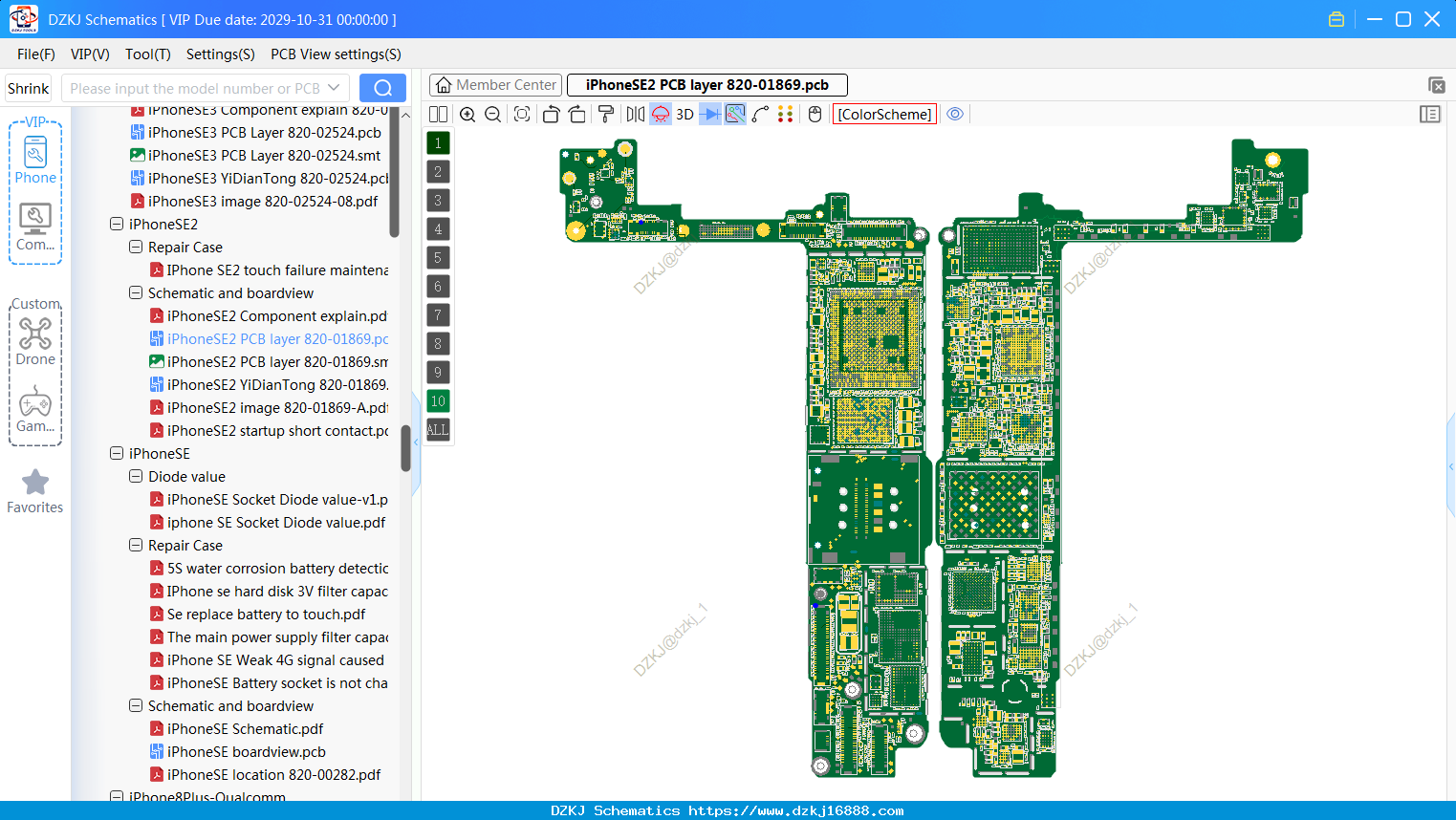Open PCB View settings(S) menu

pos(336,54)
